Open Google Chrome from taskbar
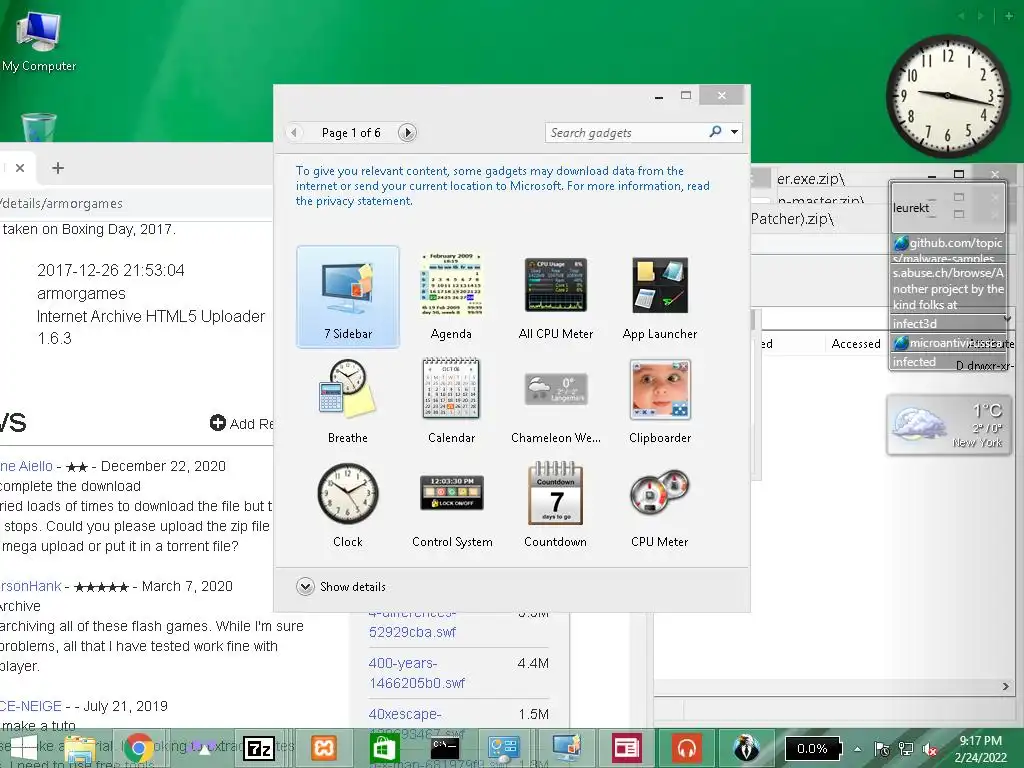This screenshot has width=1024, height=768. pos(138,748)
